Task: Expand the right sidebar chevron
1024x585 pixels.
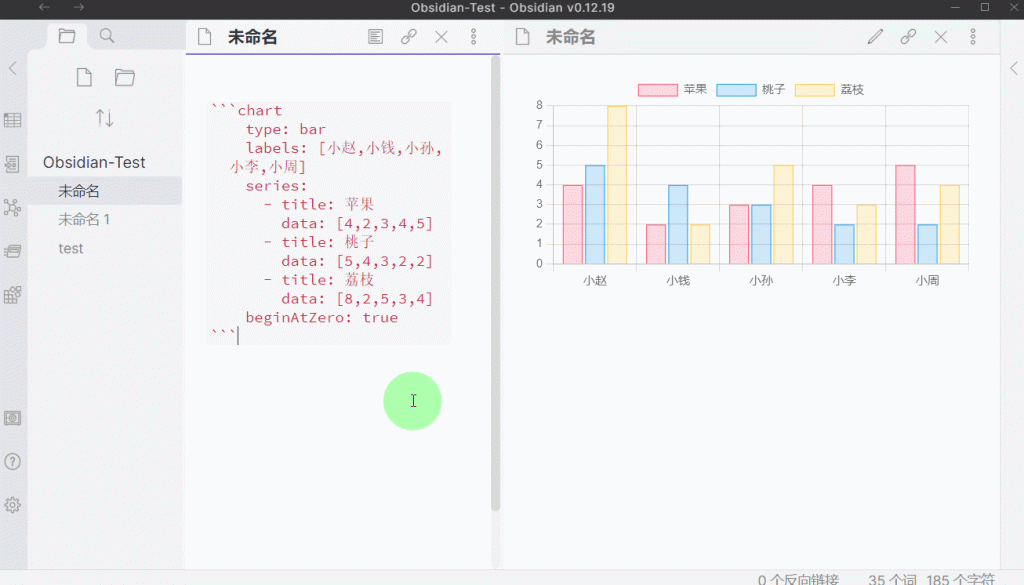Action: [x=1014, y=69]
